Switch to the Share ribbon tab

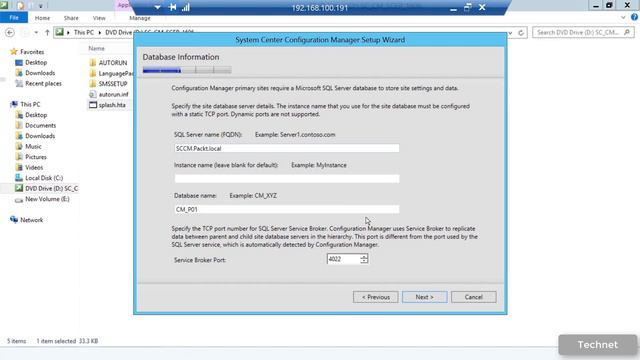tap(71, 18)
